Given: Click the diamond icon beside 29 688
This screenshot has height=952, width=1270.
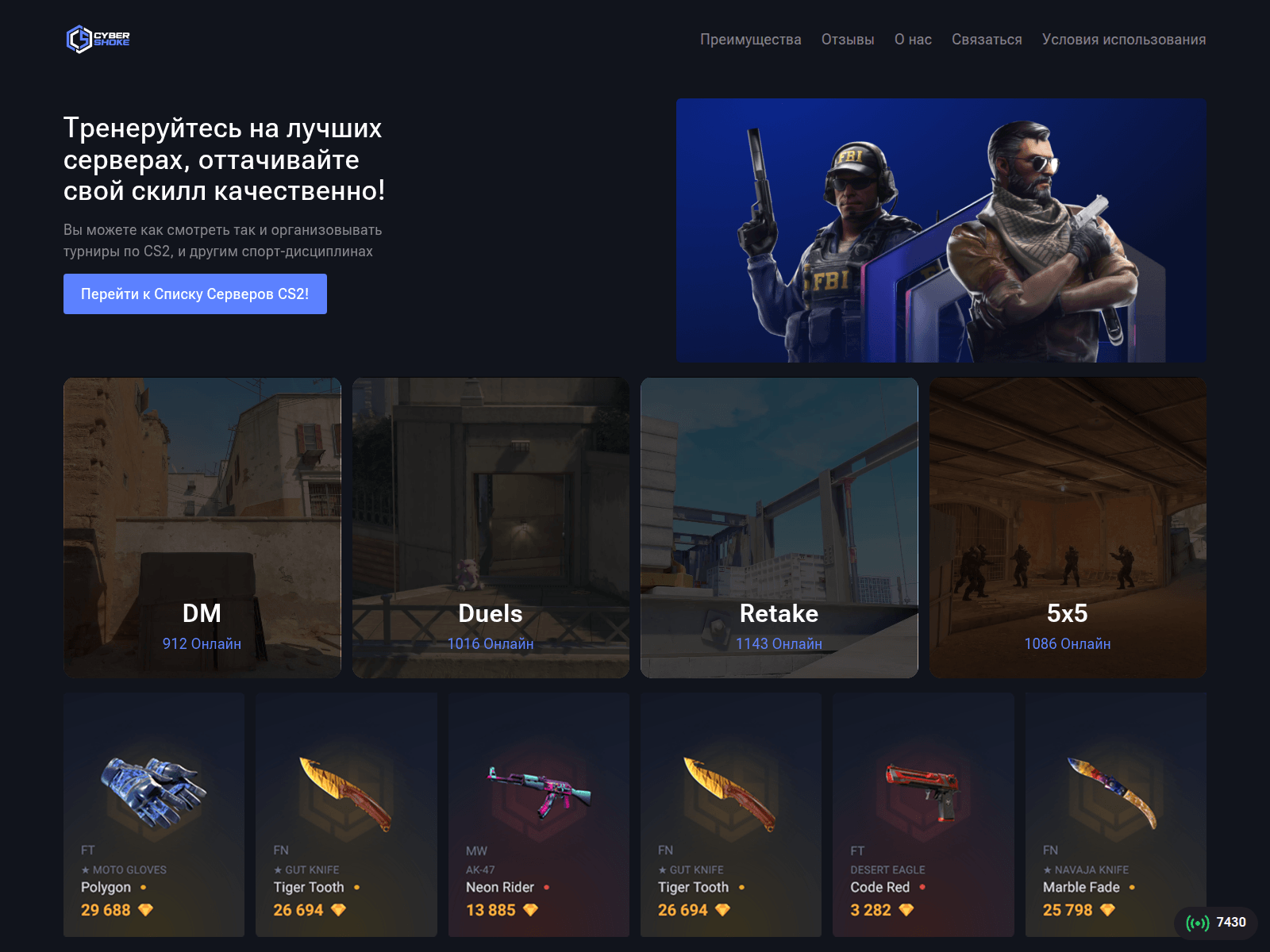Looking at the screenshot, I should pos(145,910).
